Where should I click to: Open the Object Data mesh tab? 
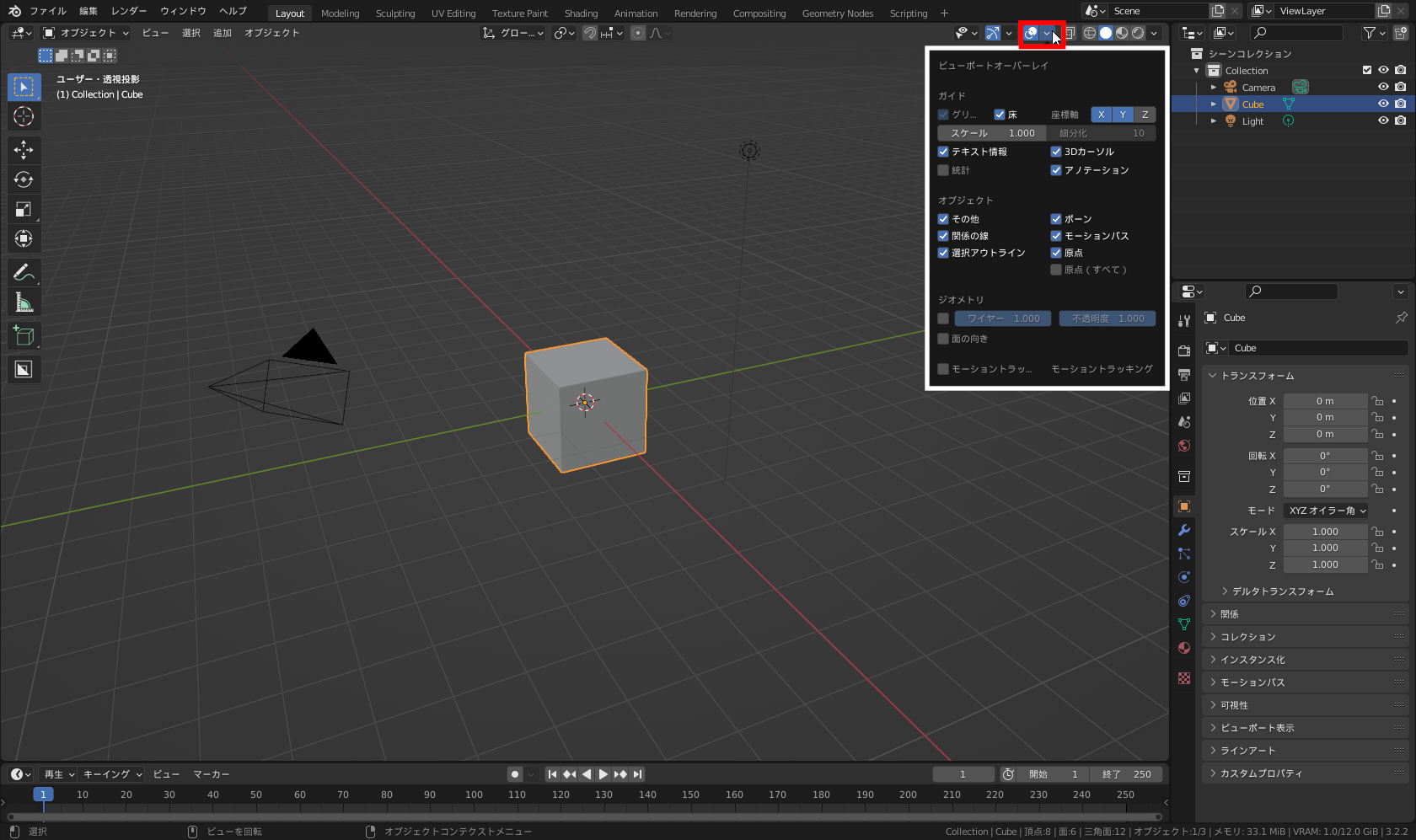point(1184,624)
